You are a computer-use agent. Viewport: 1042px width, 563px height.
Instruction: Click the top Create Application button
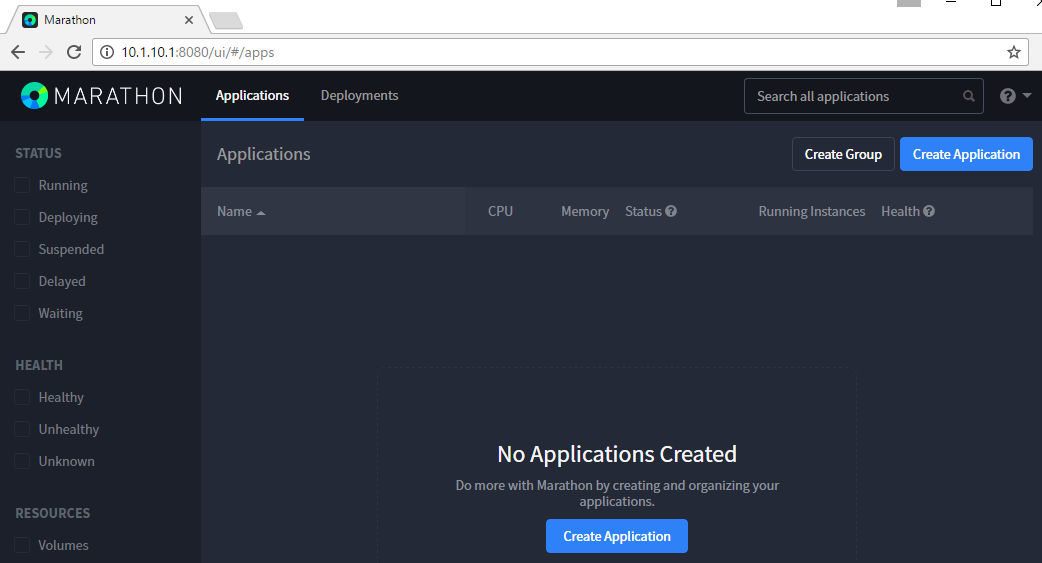click(x=966, y=154)
